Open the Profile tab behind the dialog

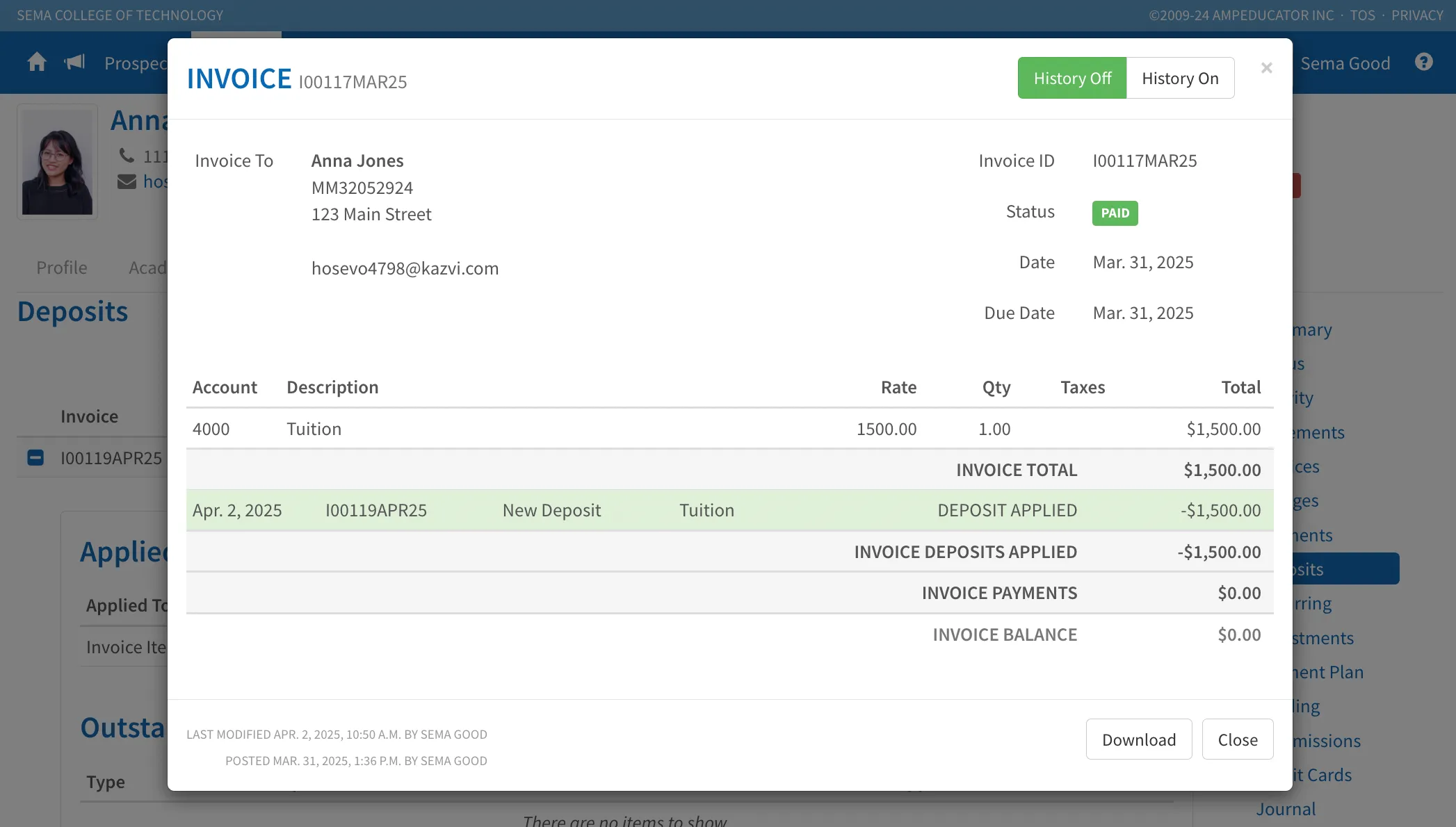click(x=62, y=268)
